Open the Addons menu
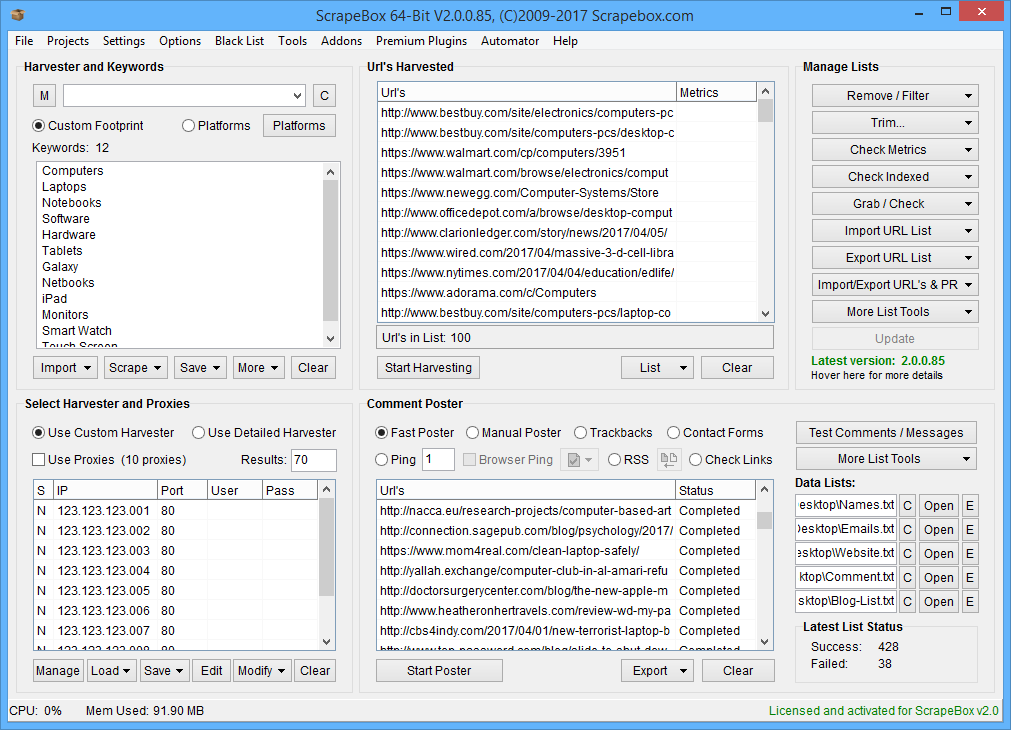This screenshot has width=1011, height=730. (x=341, y=41)
